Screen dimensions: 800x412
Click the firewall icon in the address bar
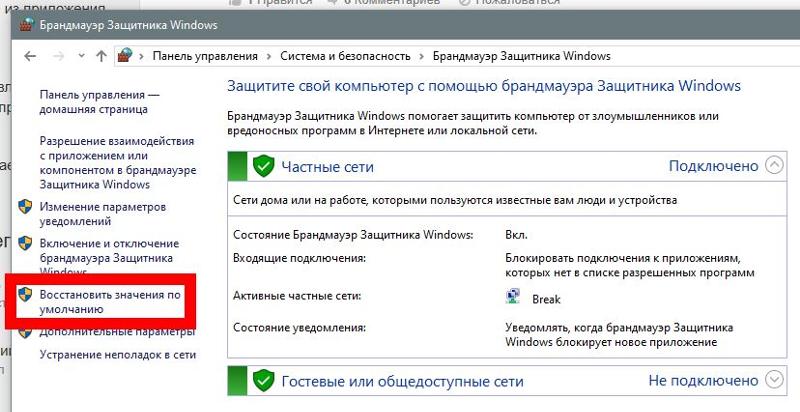point(124,55)
